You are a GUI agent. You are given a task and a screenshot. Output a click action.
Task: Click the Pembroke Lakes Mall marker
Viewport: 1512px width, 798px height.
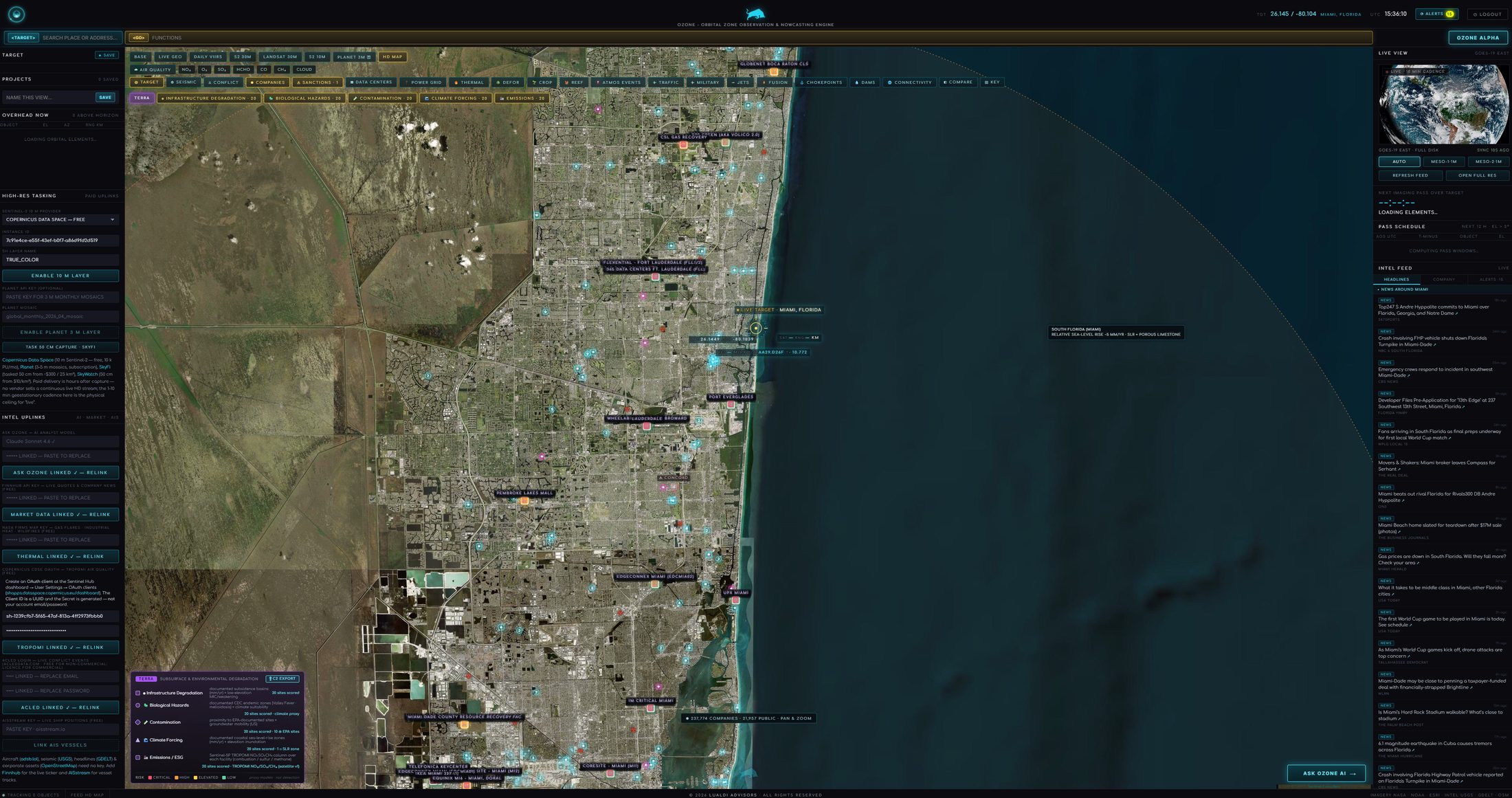(524, 501)
